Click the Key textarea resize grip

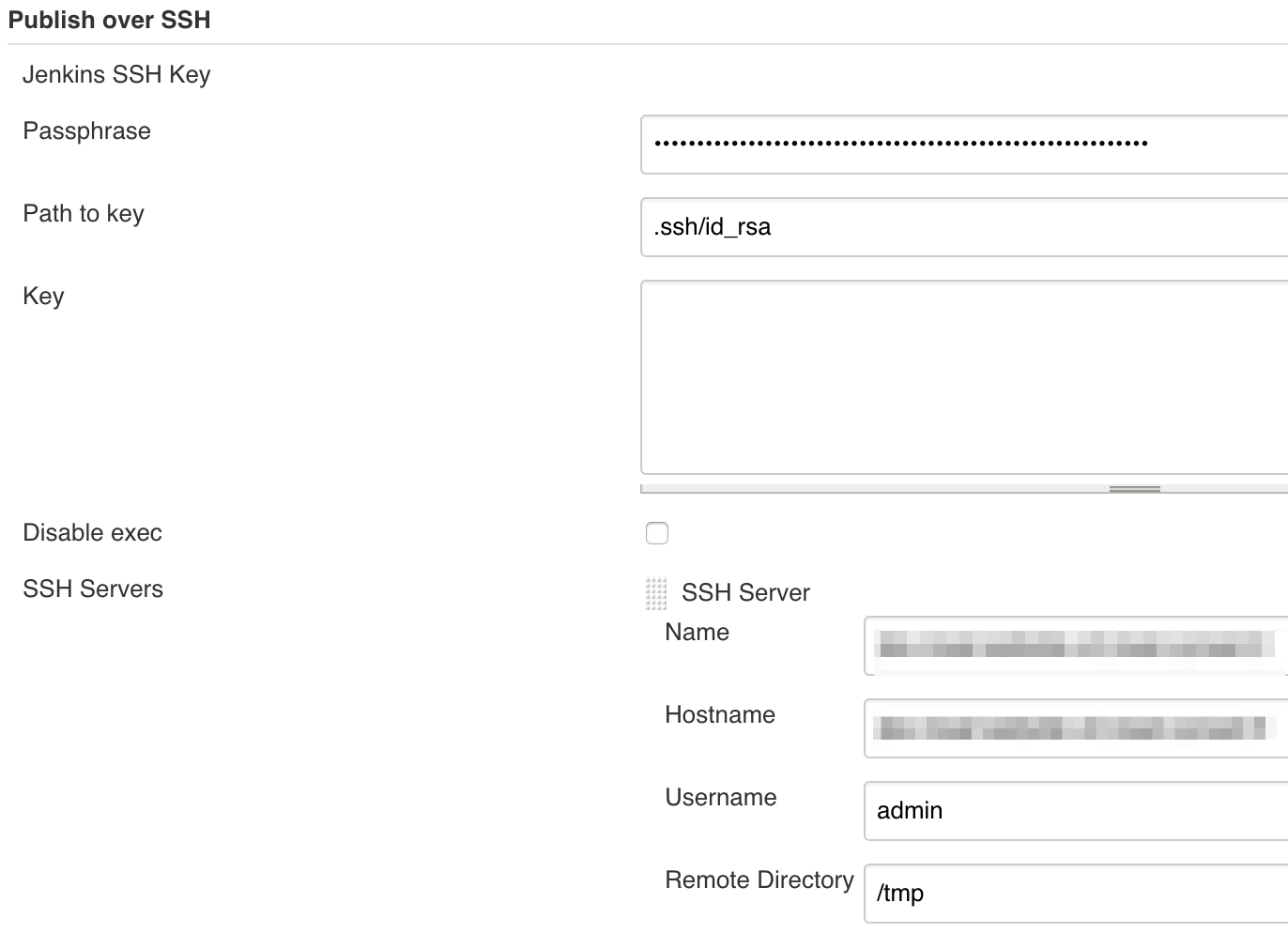click(1134, 489)
